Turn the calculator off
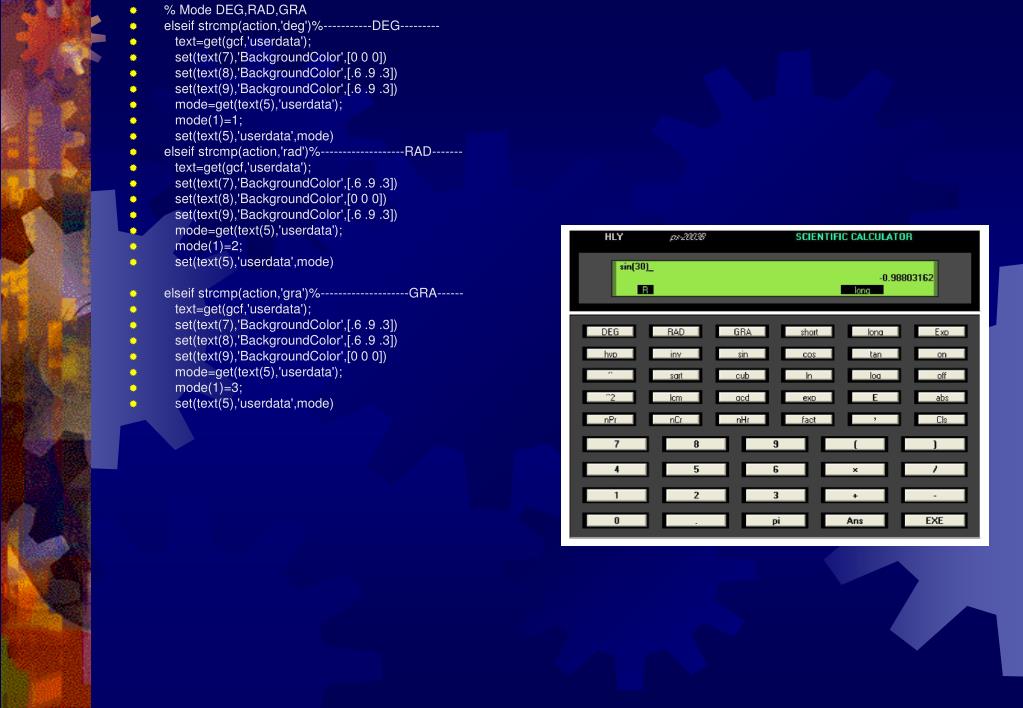The width and height of the screenshot is (1023, 708). 941,375
